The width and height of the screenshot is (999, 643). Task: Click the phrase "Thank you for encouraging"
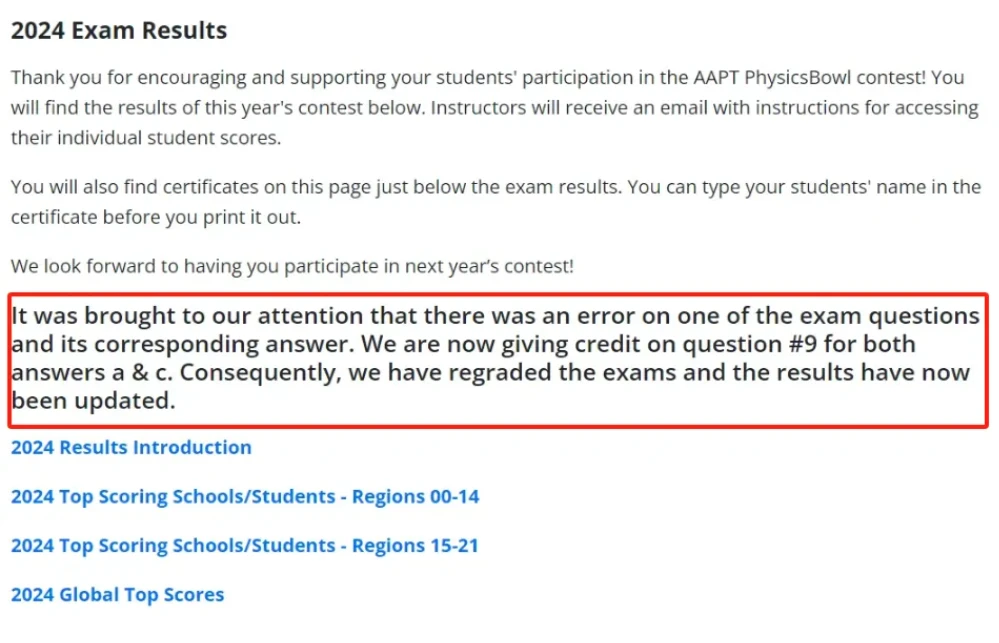point(128,78)
